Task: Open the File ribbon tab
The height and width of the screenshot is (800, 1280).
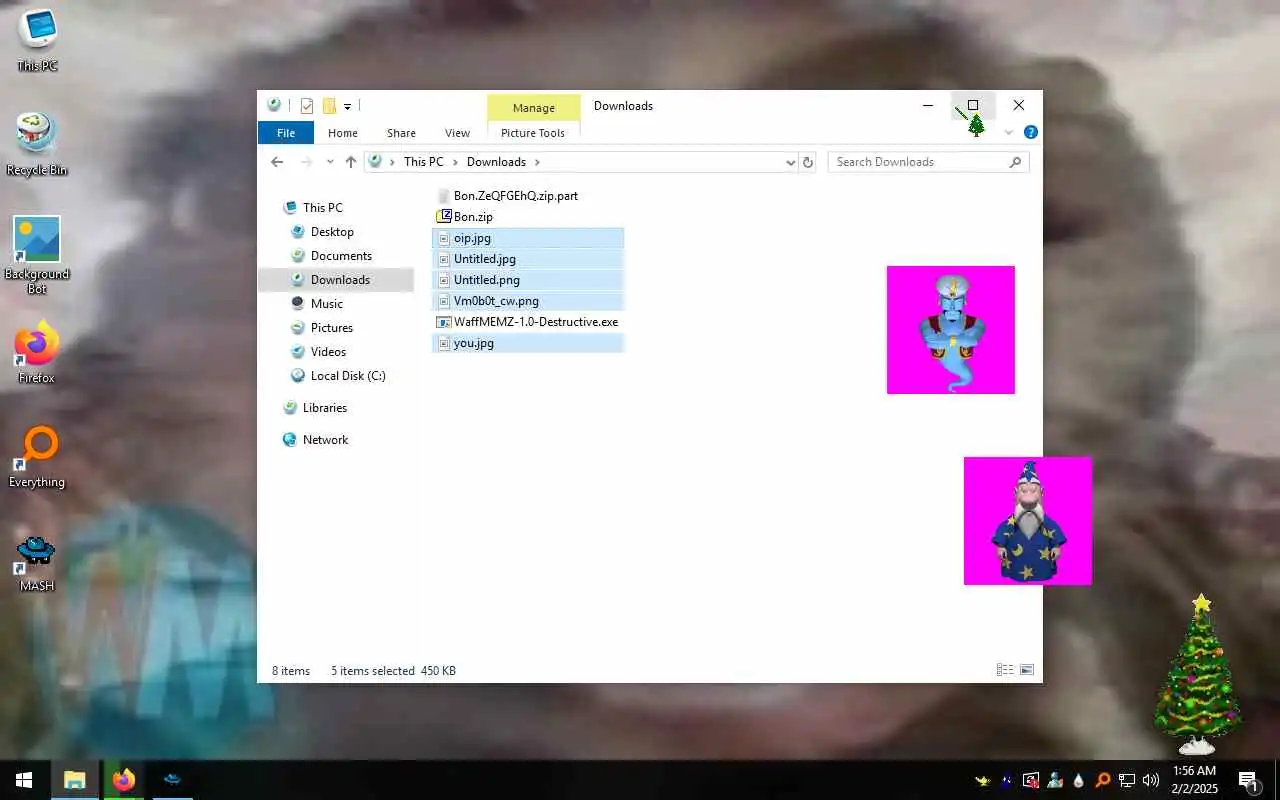Action: 286,133
